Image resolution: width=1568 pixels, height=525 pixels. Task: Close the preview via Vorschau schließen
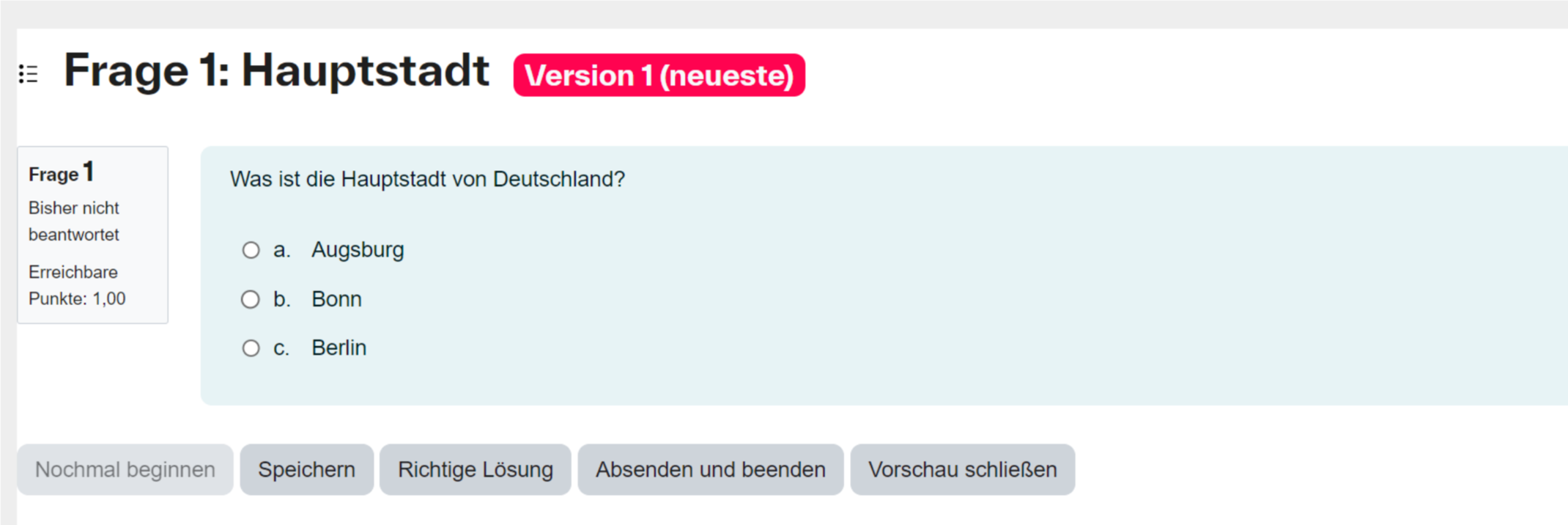(963, 469)
